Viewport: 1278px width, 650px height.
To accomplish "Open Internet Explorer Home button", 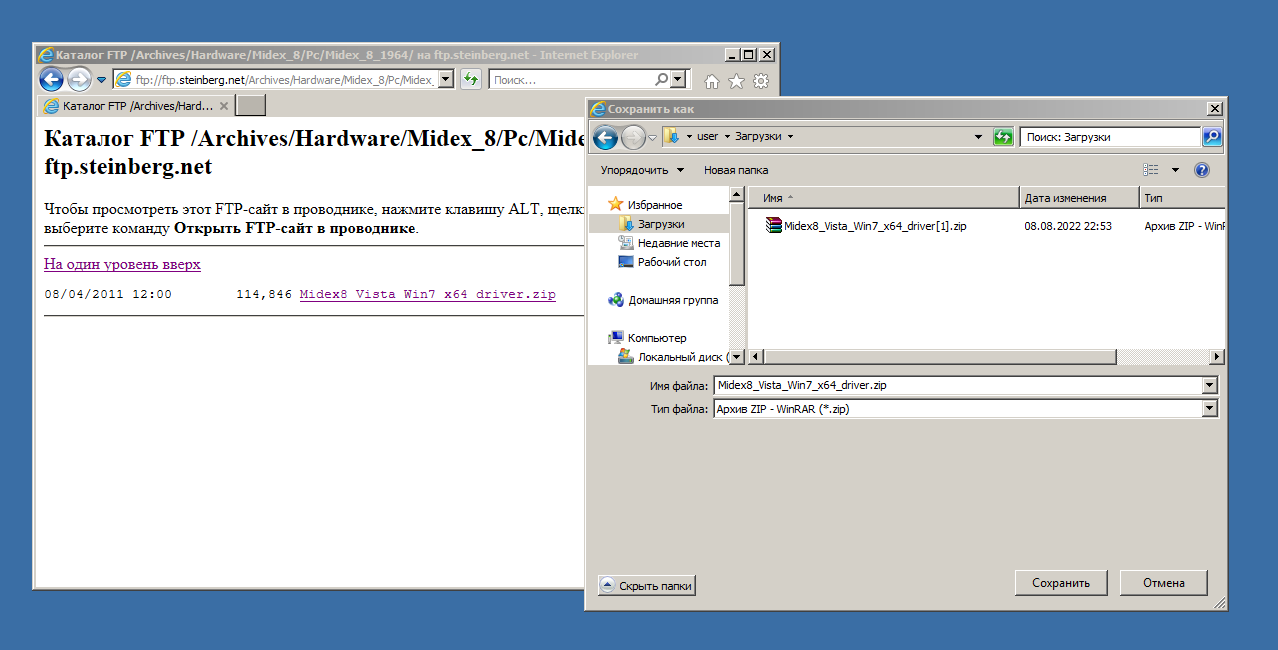I will 712,81.
